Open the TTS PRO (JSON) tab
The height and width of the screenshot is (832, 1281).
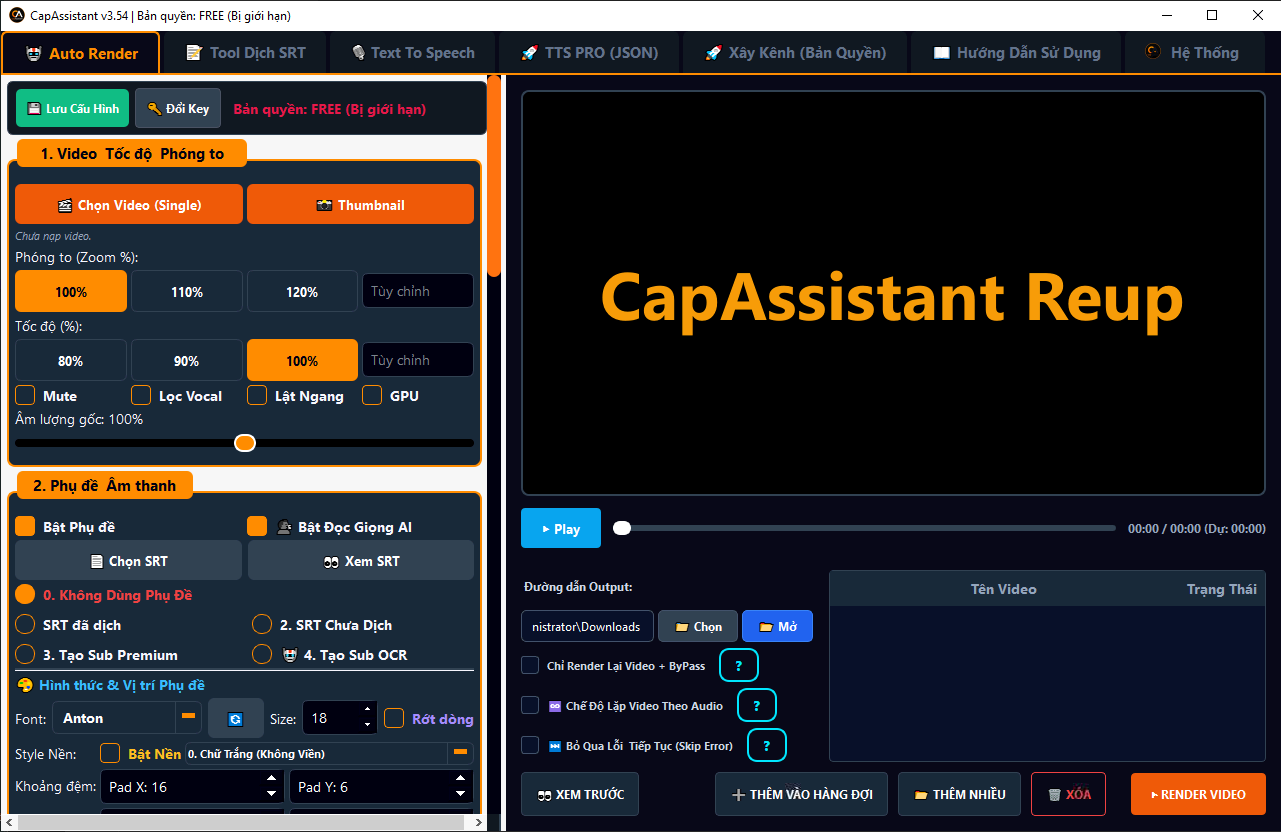pos(589,53)
